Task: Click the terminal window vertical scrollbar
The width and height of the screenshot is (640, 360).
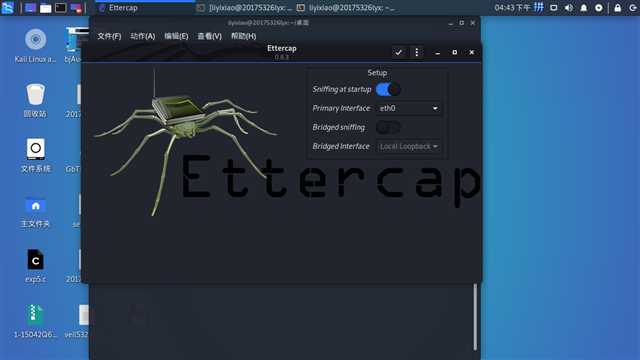Action: 475,317
